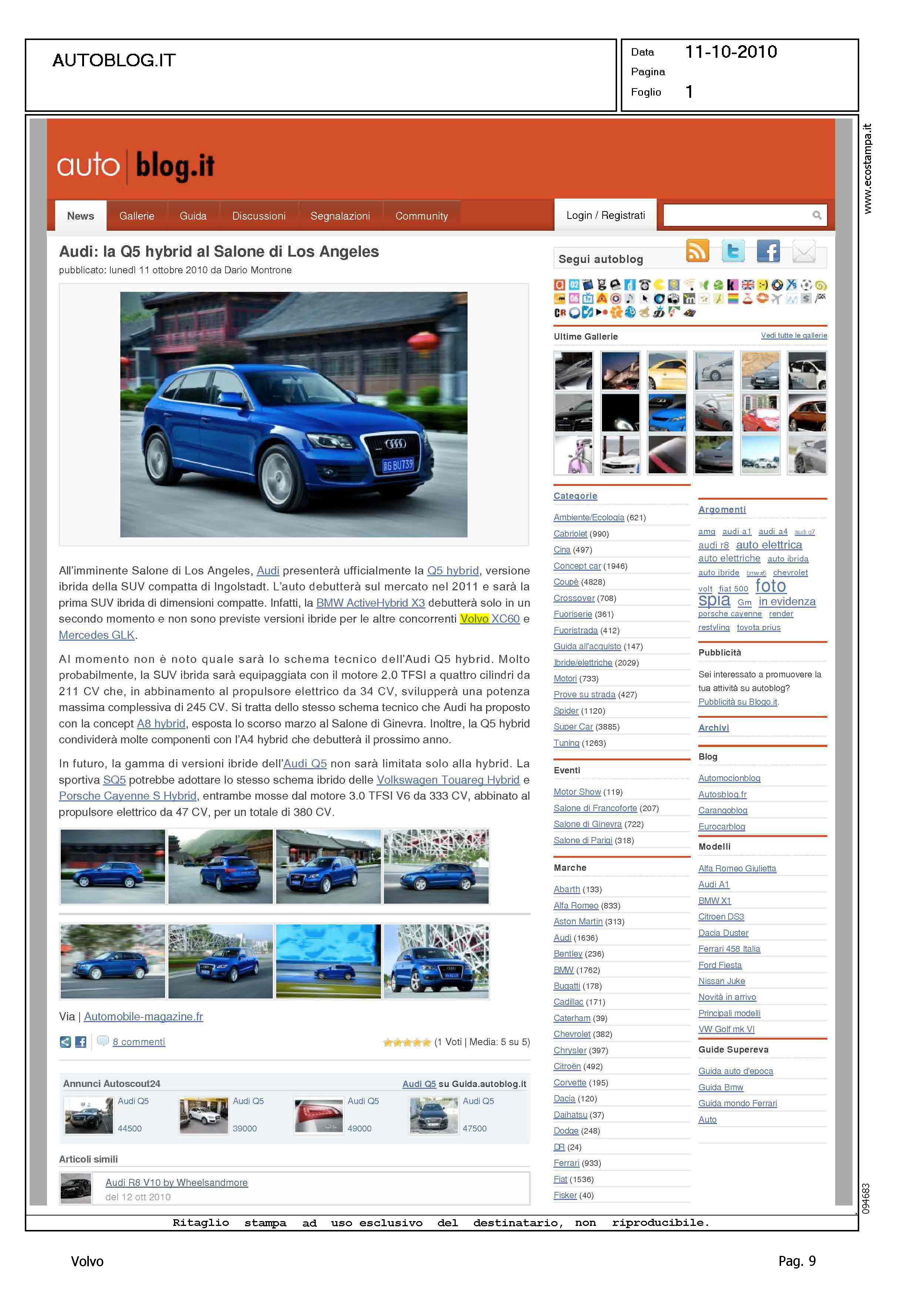924x1297 pixels.
Task: Switch to the Discussioni tab
Action: click(x=258, y=216)
